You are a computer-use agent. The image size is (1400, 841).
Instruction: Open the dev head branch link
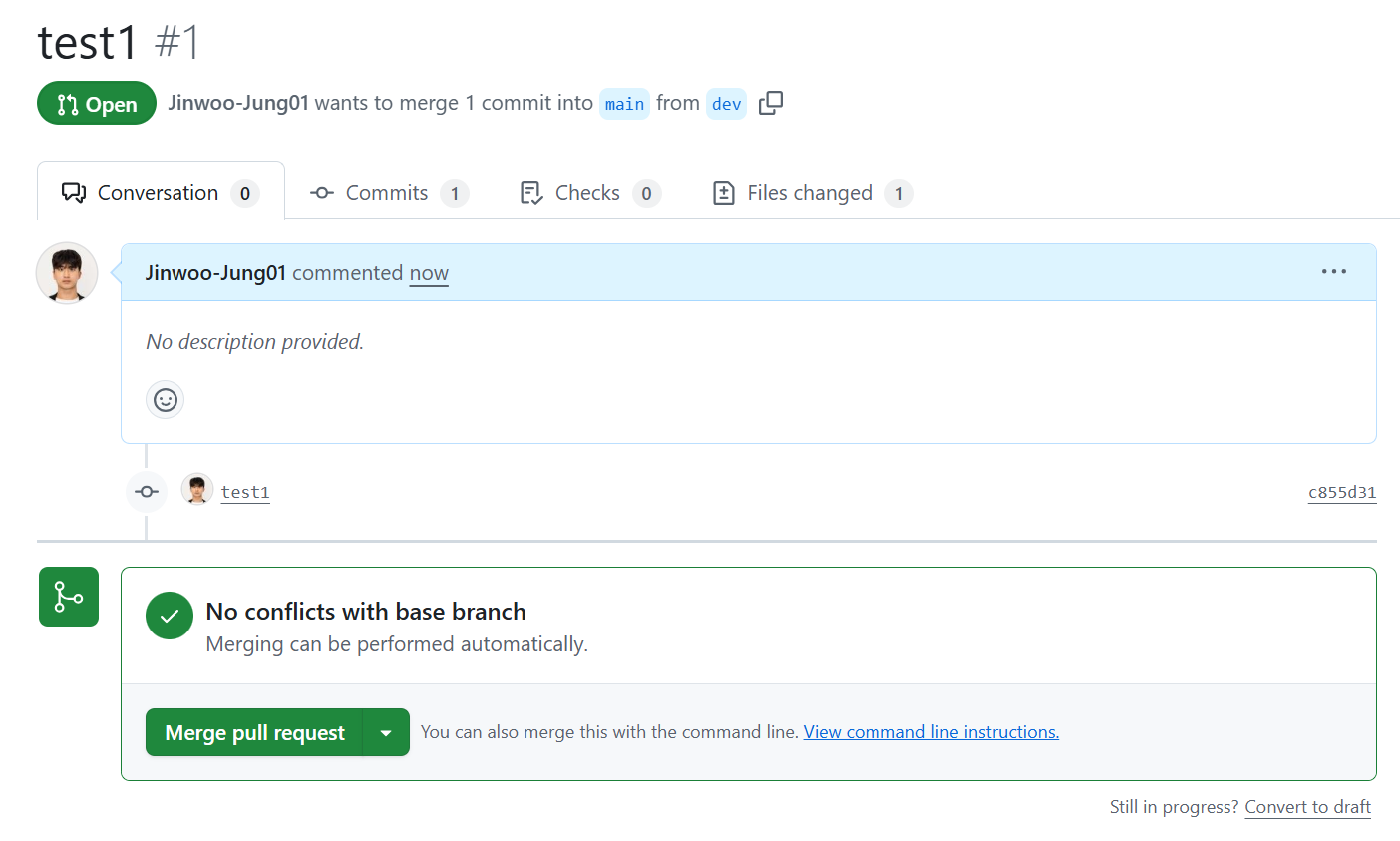click(x=726, y=104)
